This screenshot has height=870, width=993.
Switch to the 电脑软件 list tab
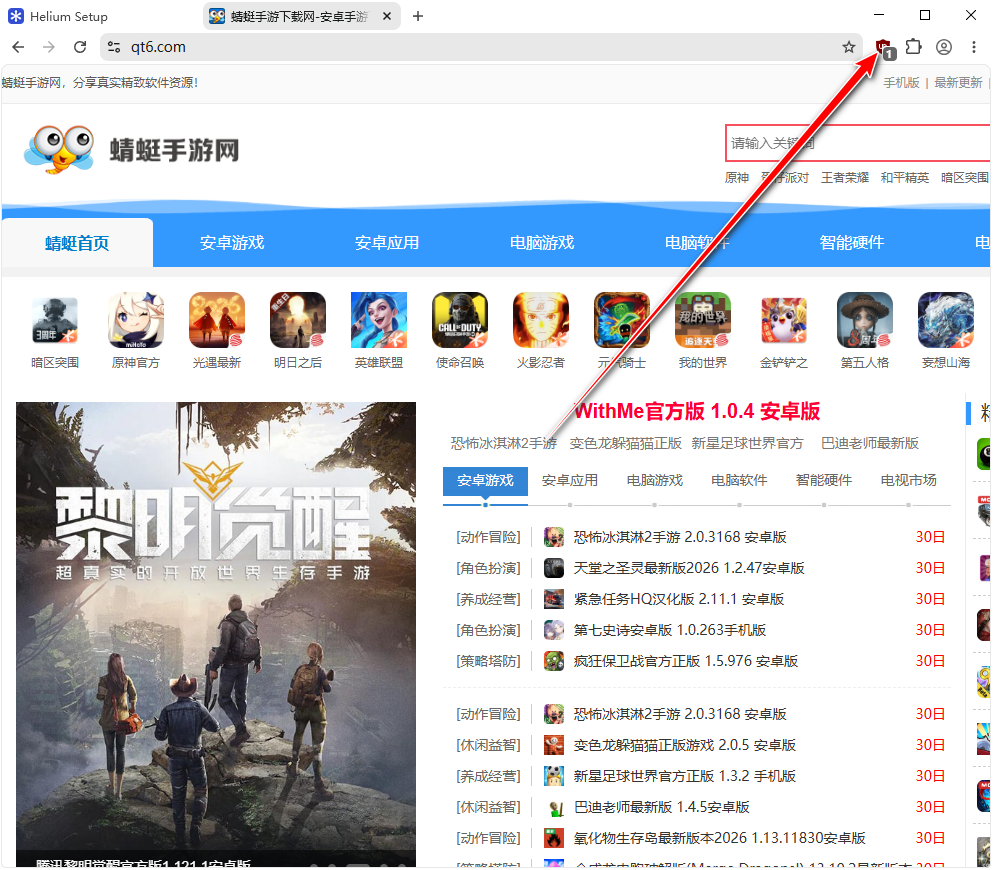(739, 481)
